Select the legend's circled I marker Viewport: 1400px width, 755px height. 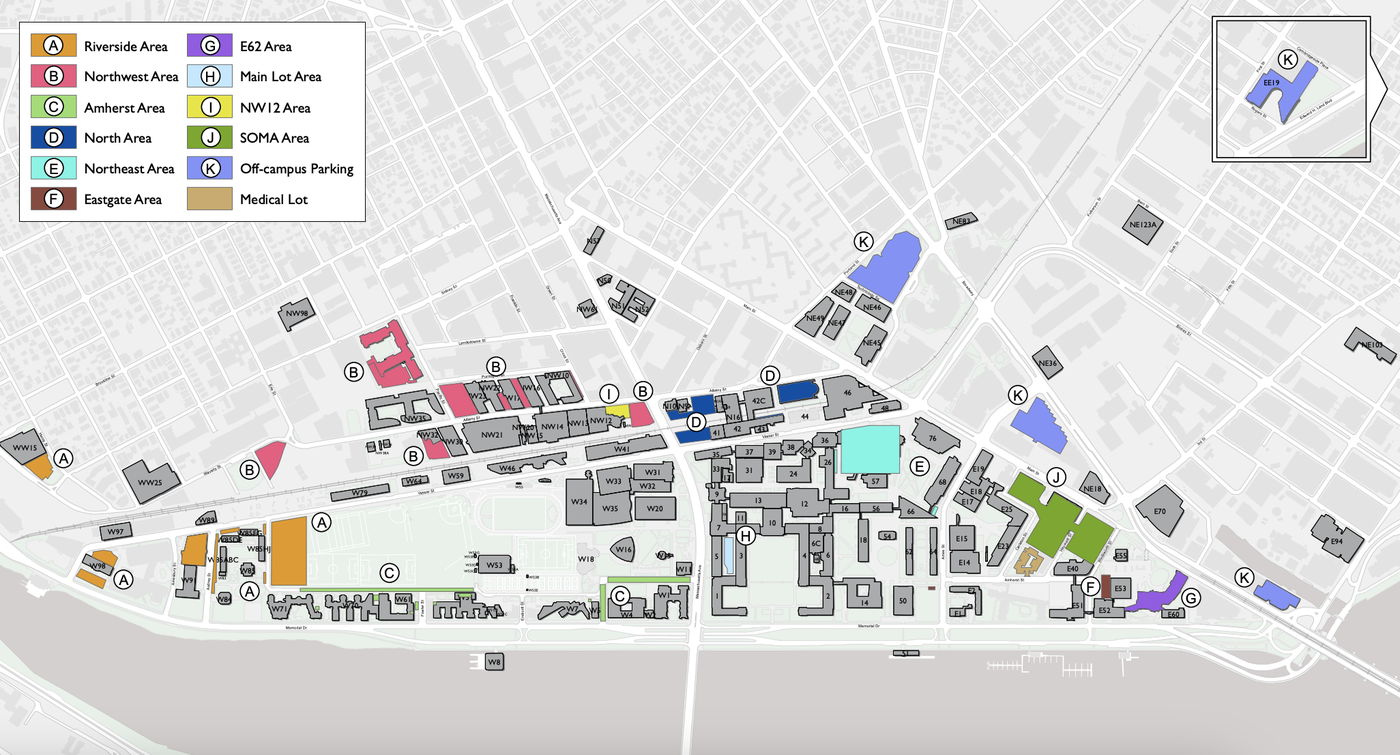tap(211, 107)
